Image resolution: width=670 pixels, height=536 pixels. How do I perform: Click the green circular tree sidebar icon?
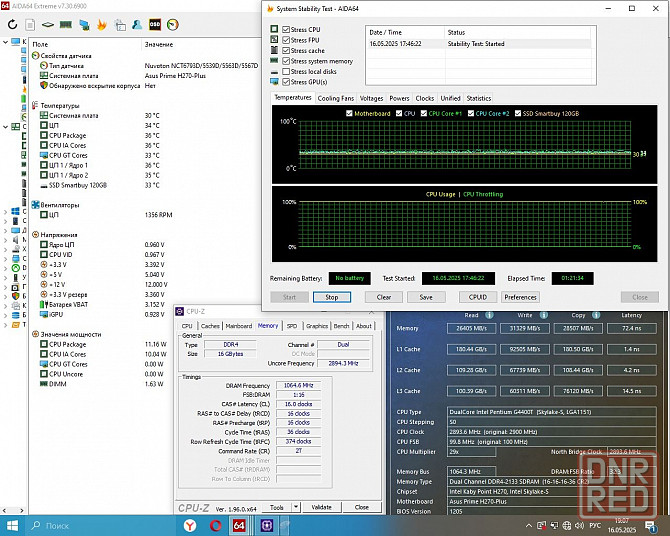click(x=15, y=268)
